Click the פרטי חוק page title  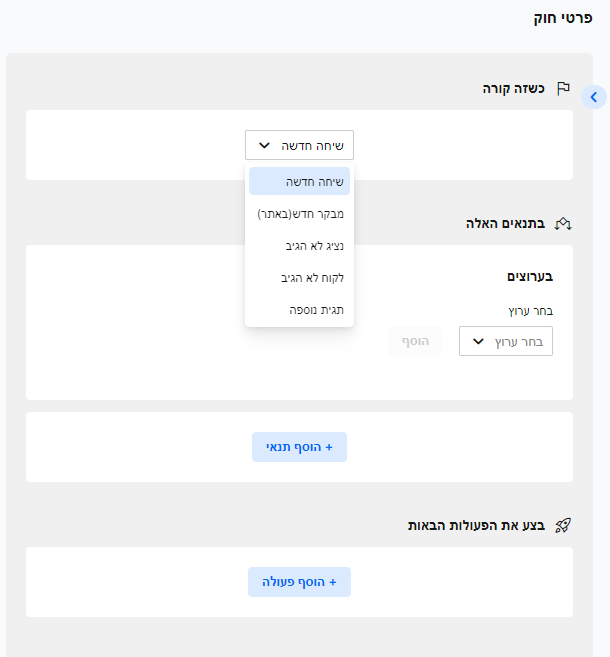pyautogui.click(x=564, y=18)
